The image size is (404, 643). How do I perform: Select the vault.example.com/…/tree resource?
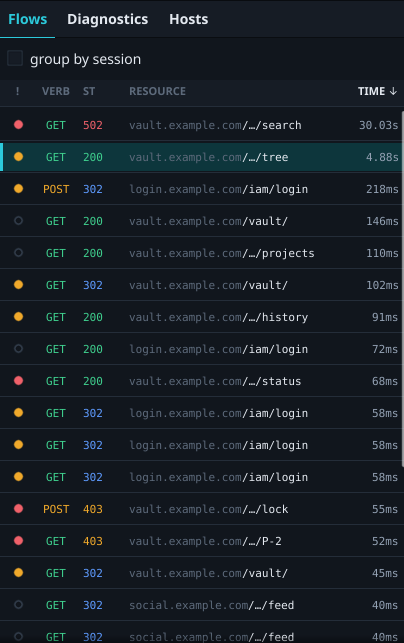click(x=209, y=157)
